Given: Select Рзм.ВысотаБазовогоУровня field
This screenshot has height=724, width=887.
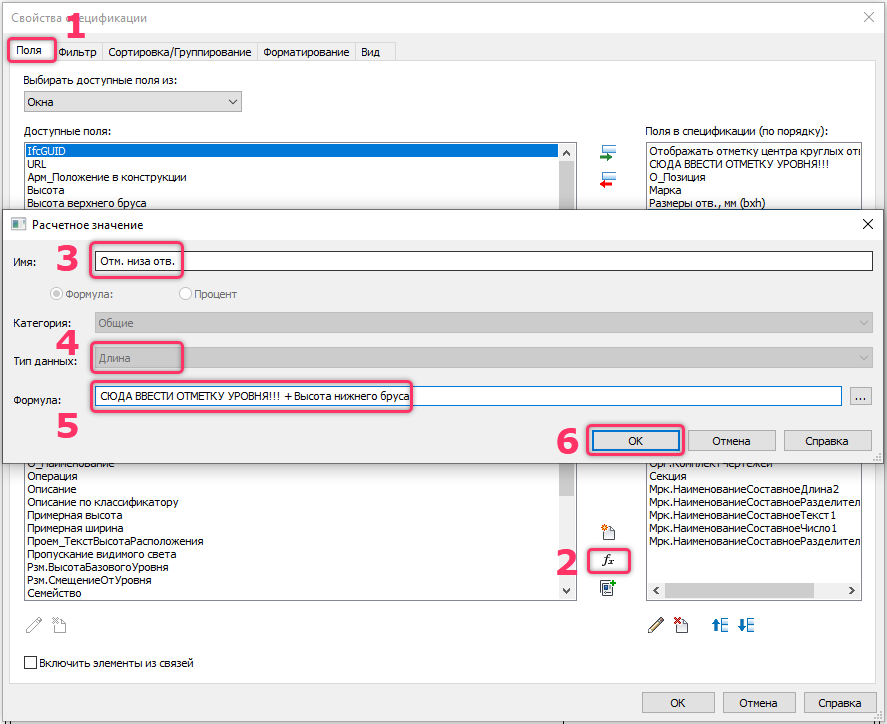Looking at the screenshot, I should [292, 567].
